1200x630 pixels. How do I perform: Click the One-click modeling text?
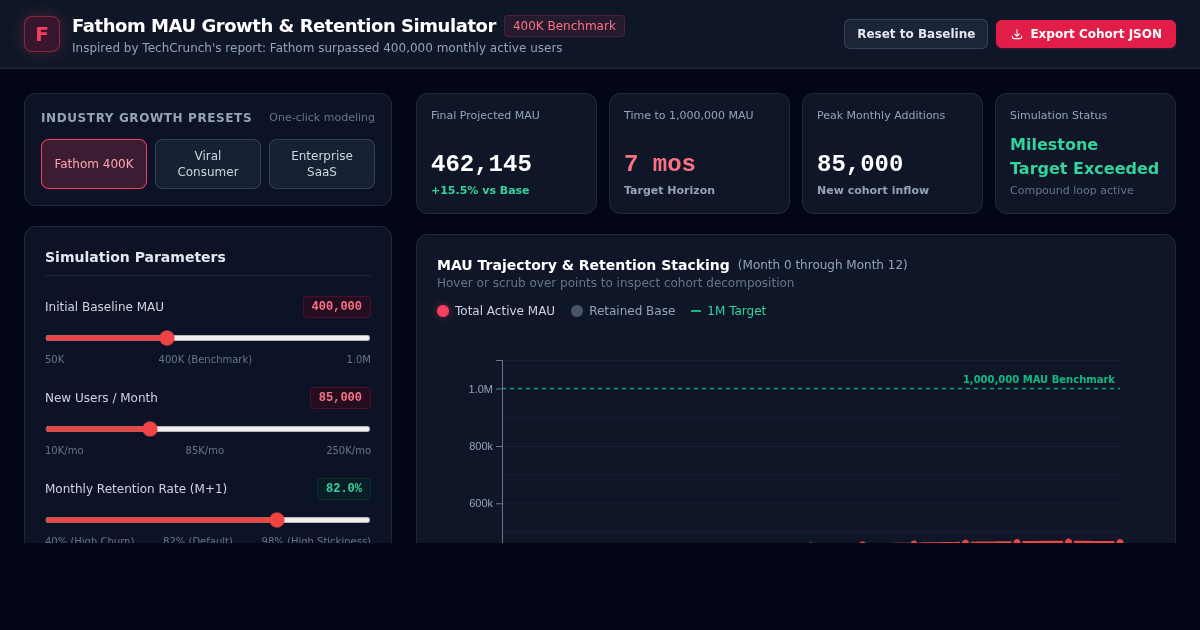coord(322,118)
